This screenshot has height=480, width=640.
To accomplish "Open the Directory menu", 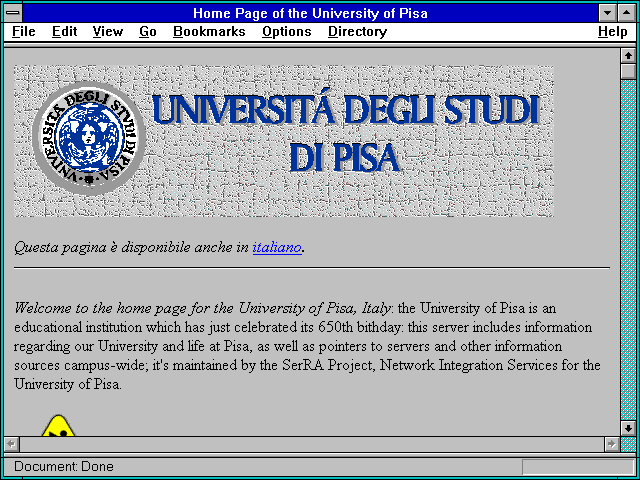I will [358, 32].
